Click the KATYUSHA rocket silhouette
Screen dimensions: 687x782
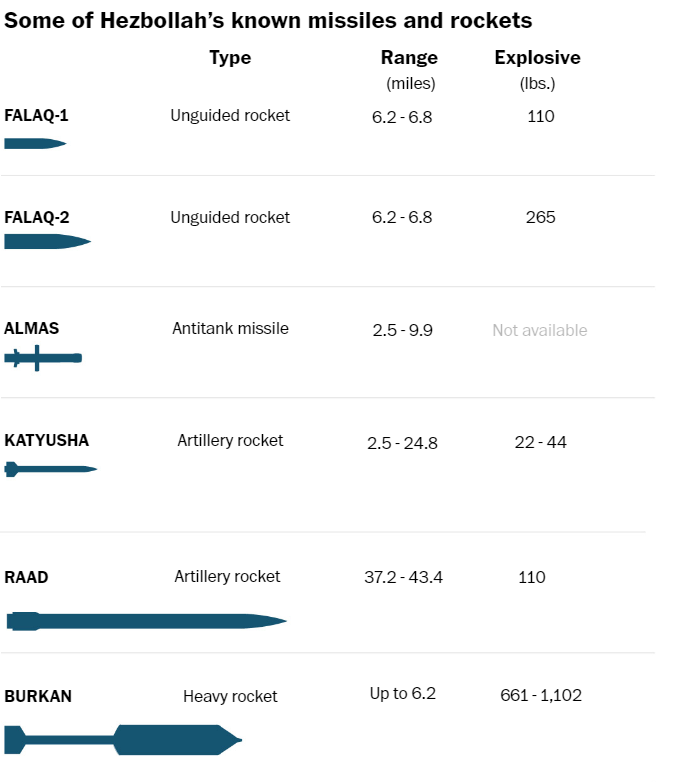pyautogui.click(x=50, y=469)
